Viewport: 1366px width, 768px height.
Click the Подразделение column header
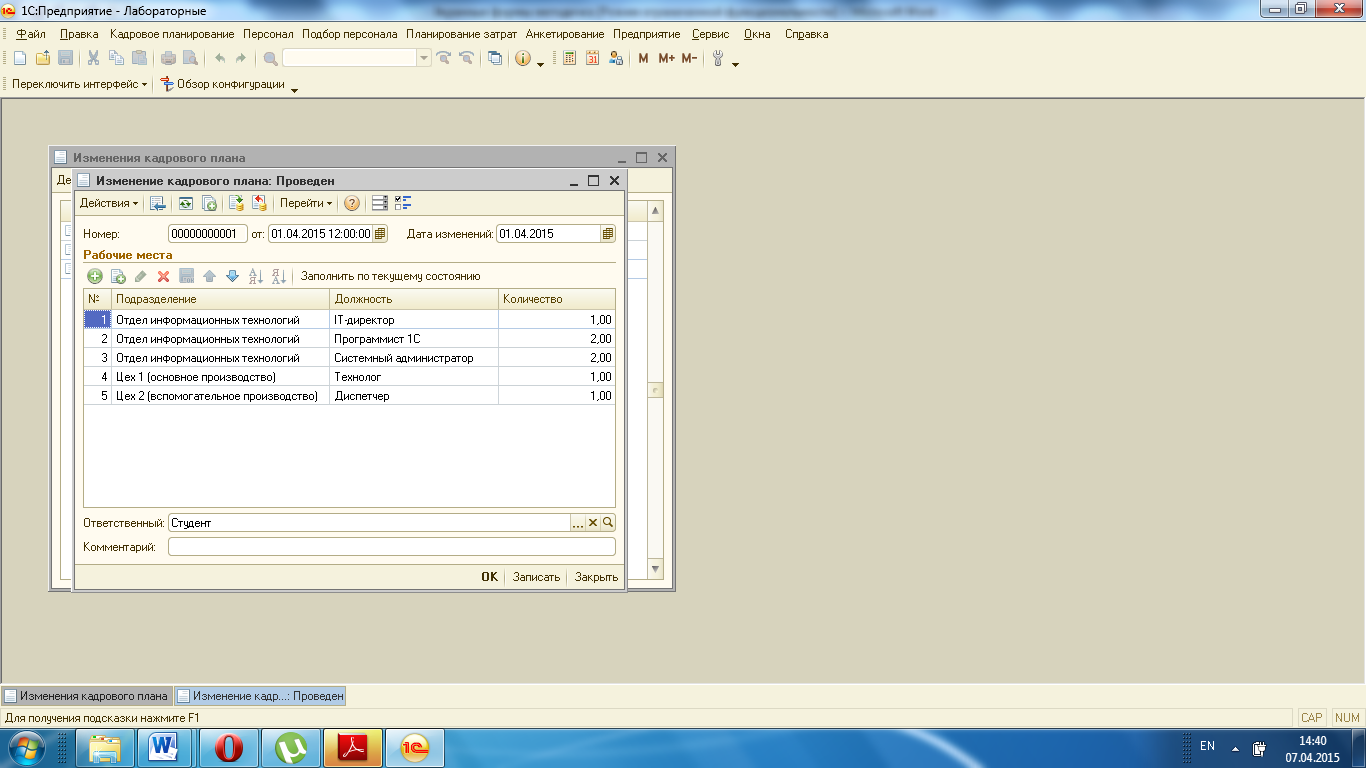(221, 299)
